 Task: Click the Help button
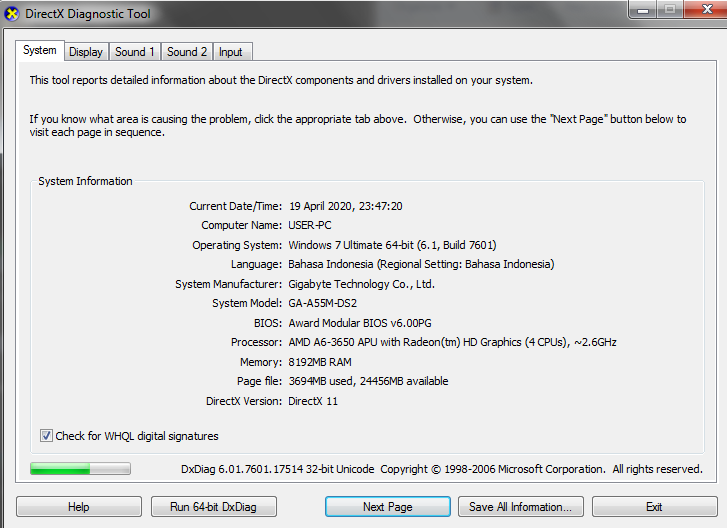pos(79,507)
